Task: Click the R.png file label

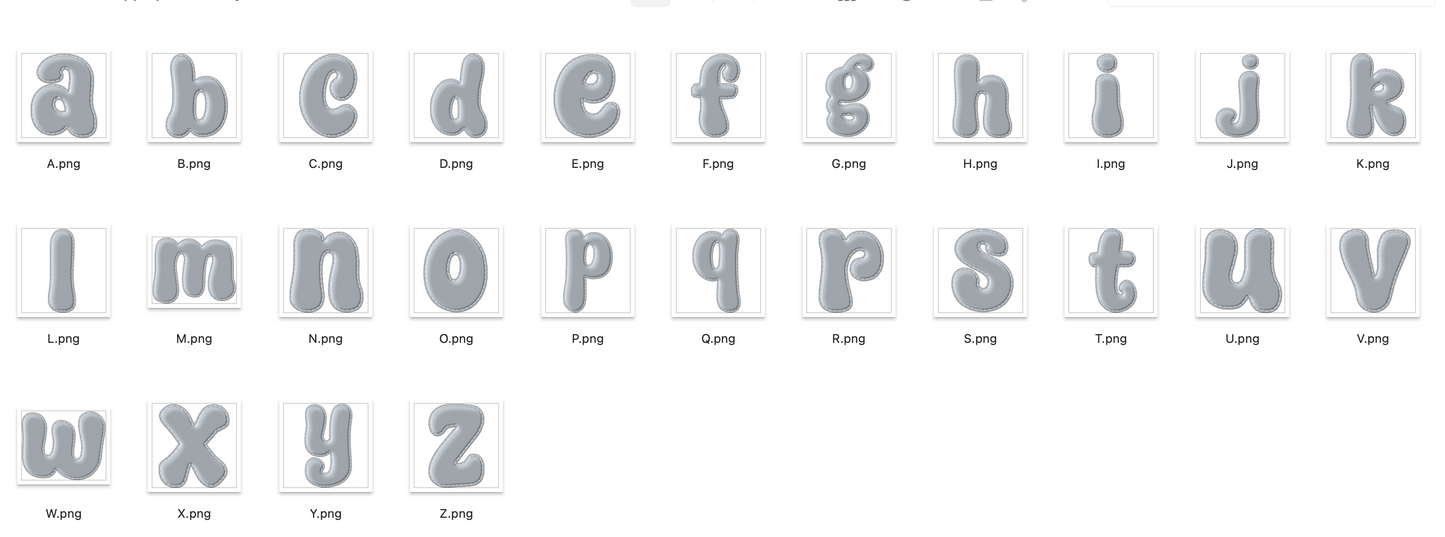Action: pos(849,339)
